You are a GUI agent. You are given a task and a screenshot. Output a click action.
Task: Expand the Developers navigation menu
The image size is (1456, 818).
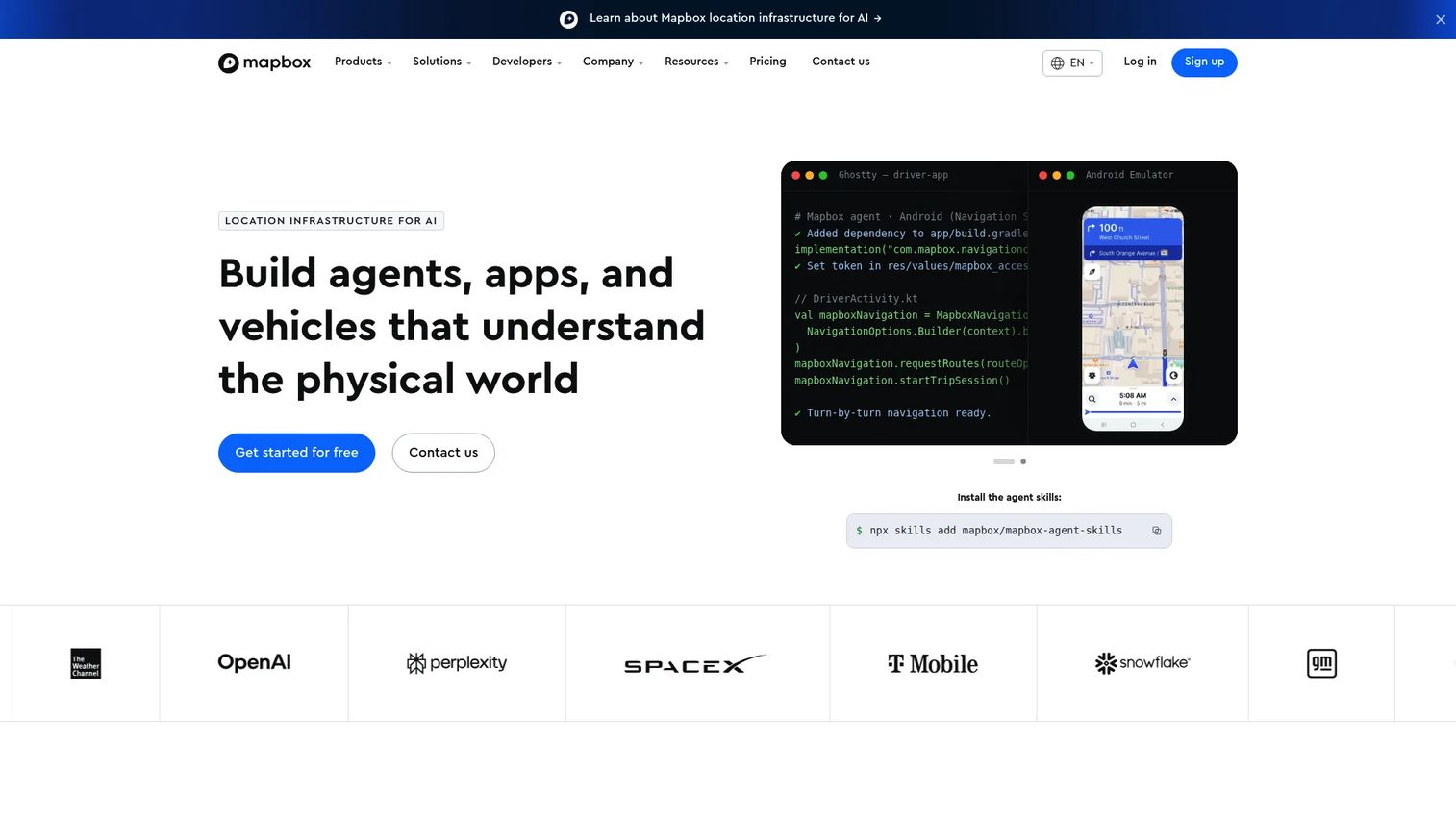(527, 62)
